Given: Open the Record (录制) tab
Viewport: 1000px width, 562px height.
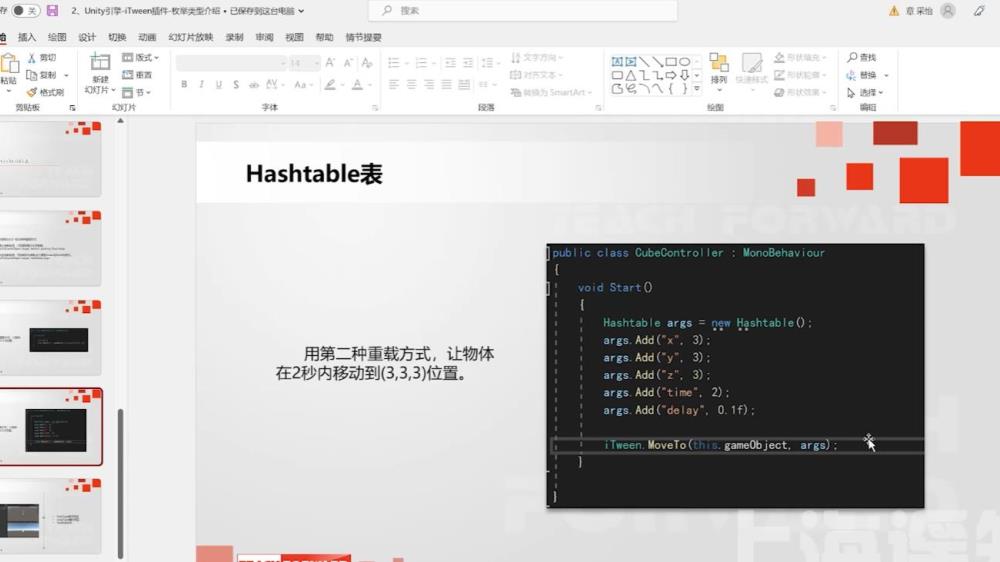Looking at the screenshot, I should [234, 37].
